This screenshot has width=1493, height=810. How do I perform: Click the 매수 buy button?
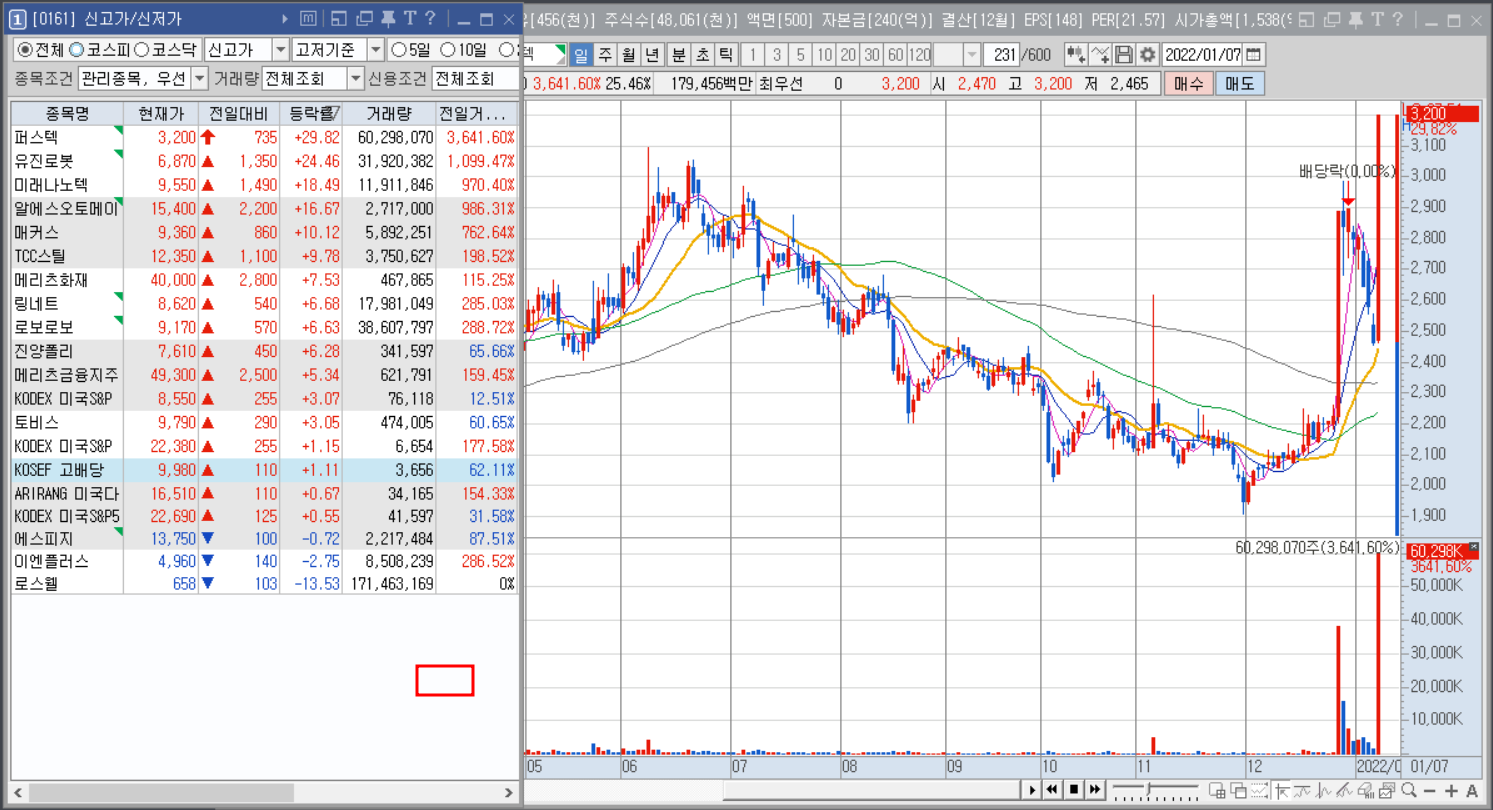[1188, 84]
